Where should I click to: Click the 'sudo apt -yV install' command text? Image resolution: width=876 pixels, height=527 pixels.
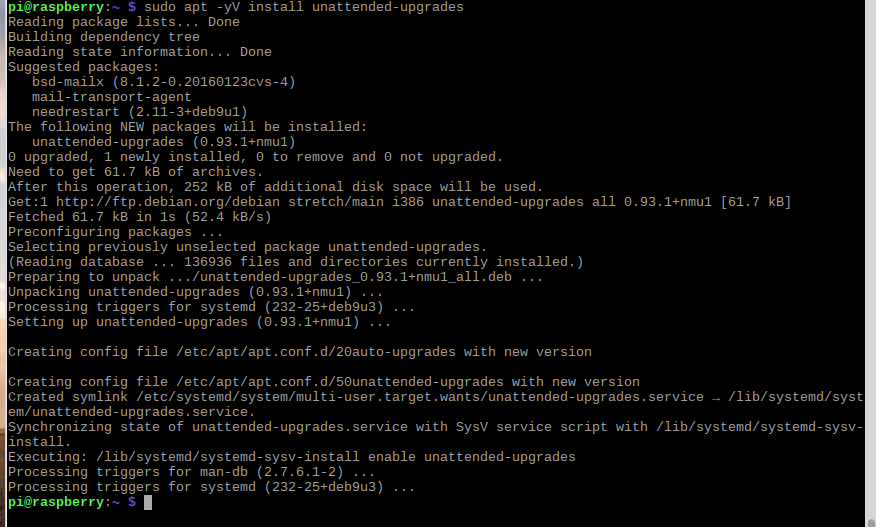(x=223, y=7)
